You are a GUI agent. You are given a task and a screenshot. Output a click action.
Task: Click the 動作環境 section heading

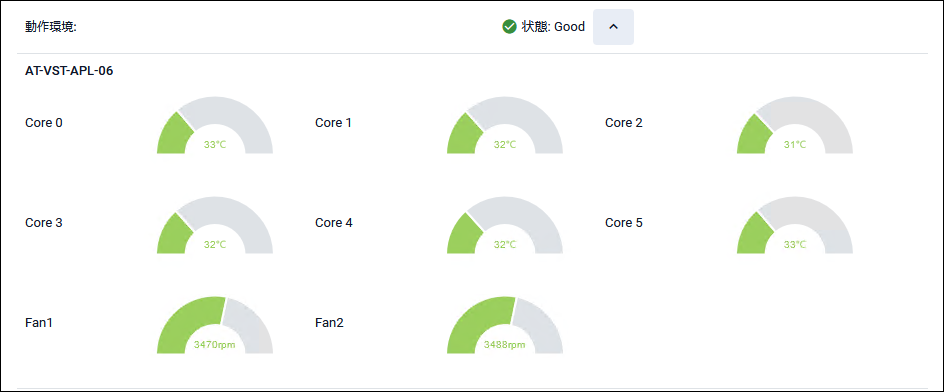pos(51,28)
